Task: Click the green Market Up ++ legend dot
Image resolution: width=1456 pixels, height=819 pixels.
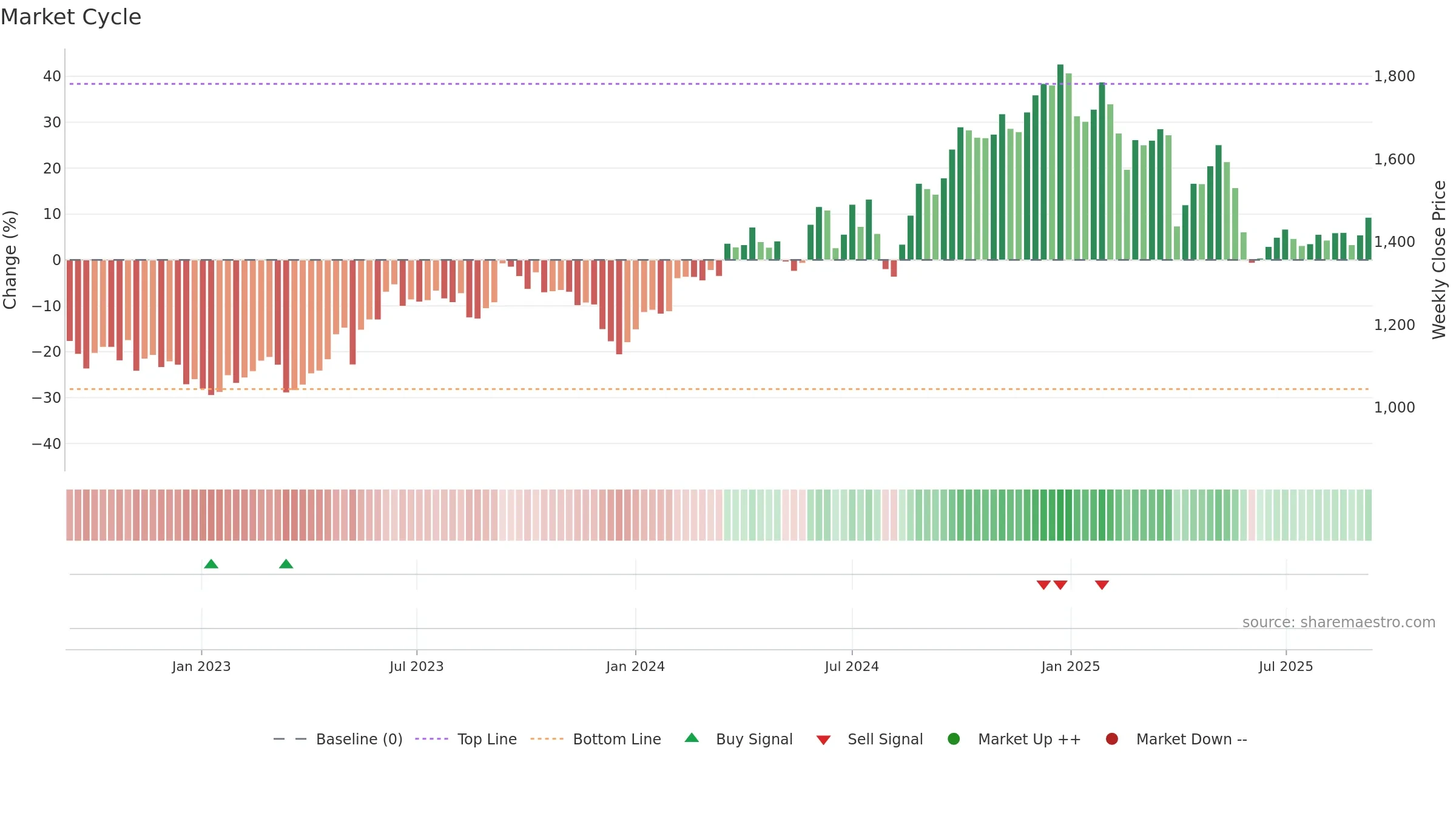Action: pos(954,739)
